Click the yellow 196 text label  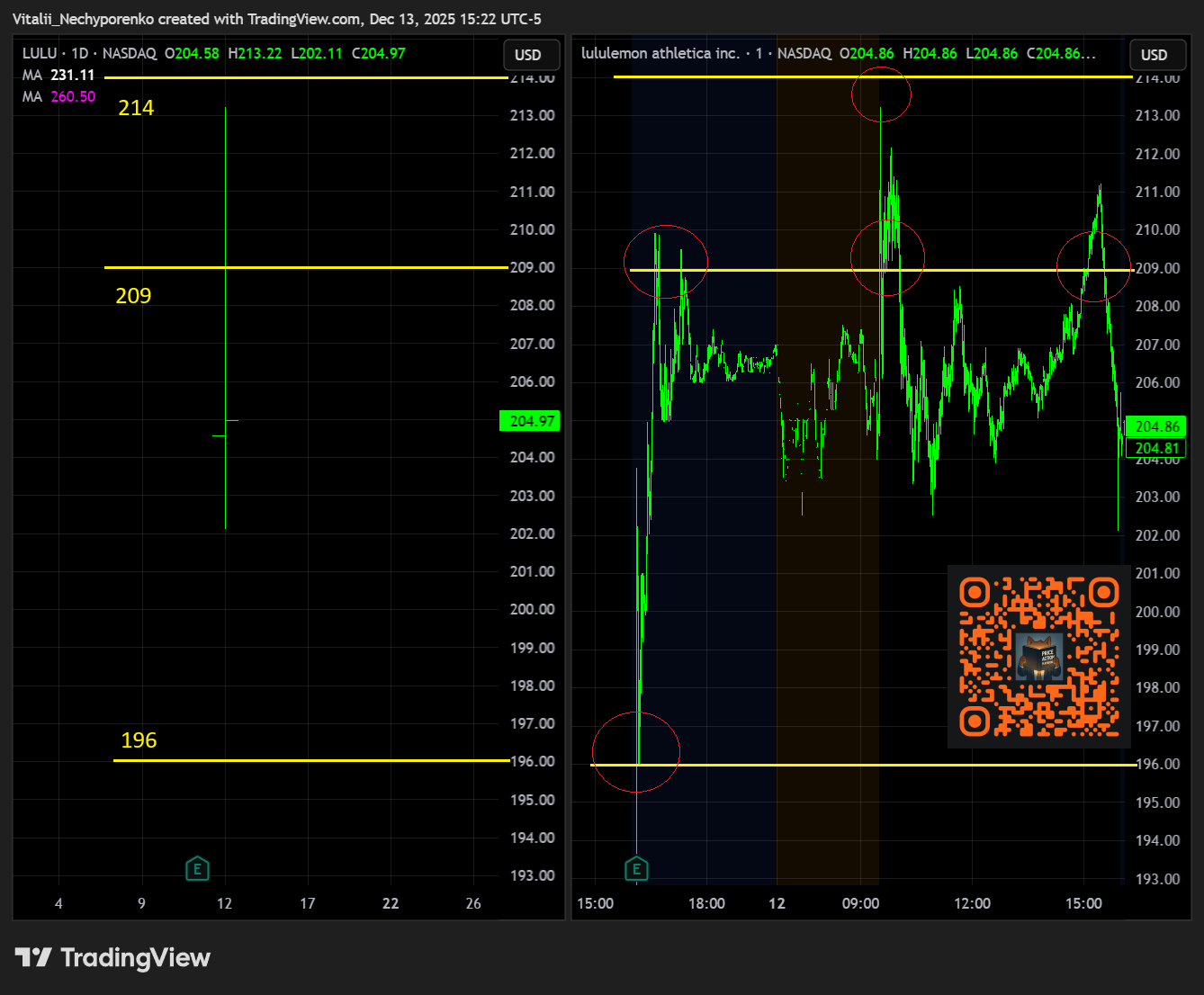coord(139,740)
